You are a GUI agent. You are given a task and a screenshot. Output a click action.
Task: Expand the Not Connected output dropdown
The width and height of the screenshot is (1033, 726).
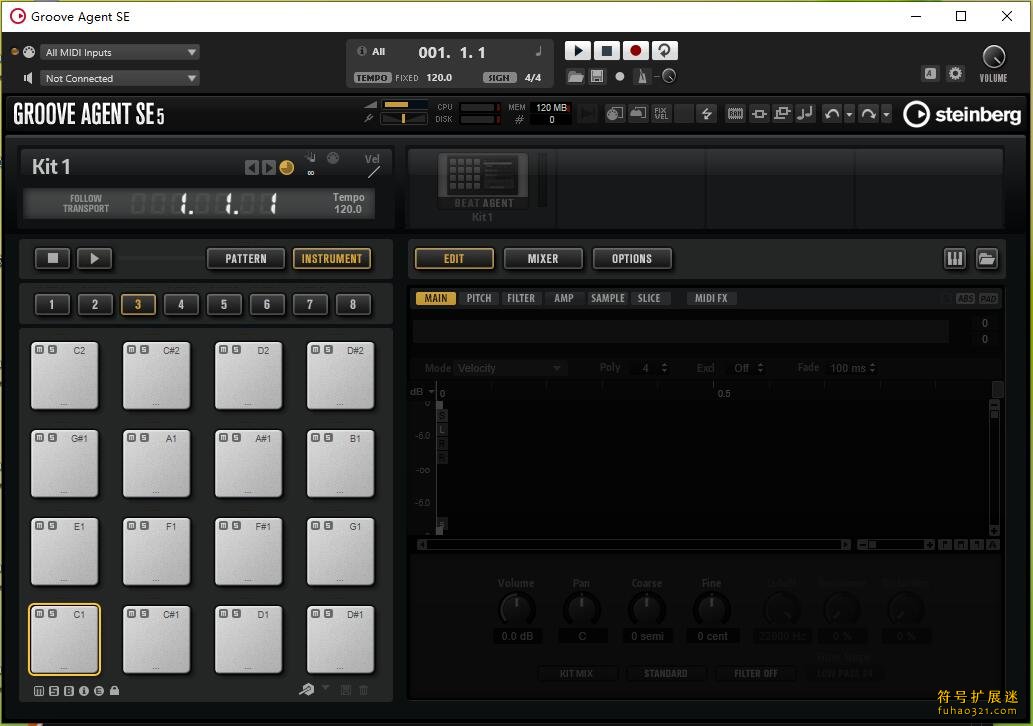pyautogui.click(x=120, y=78)
